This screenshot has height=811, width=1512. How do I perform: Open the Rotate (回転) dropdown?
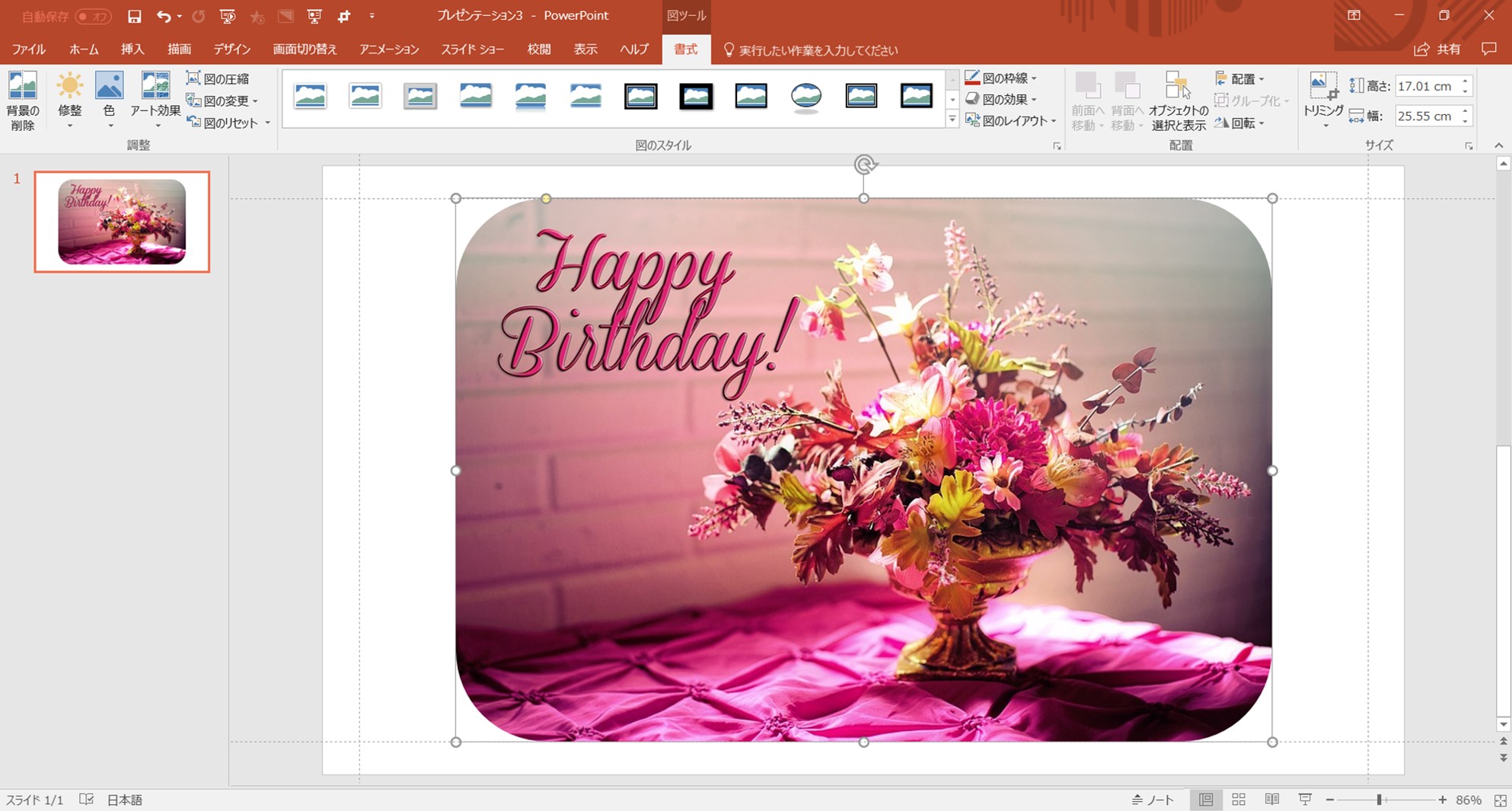(1240, 123)
